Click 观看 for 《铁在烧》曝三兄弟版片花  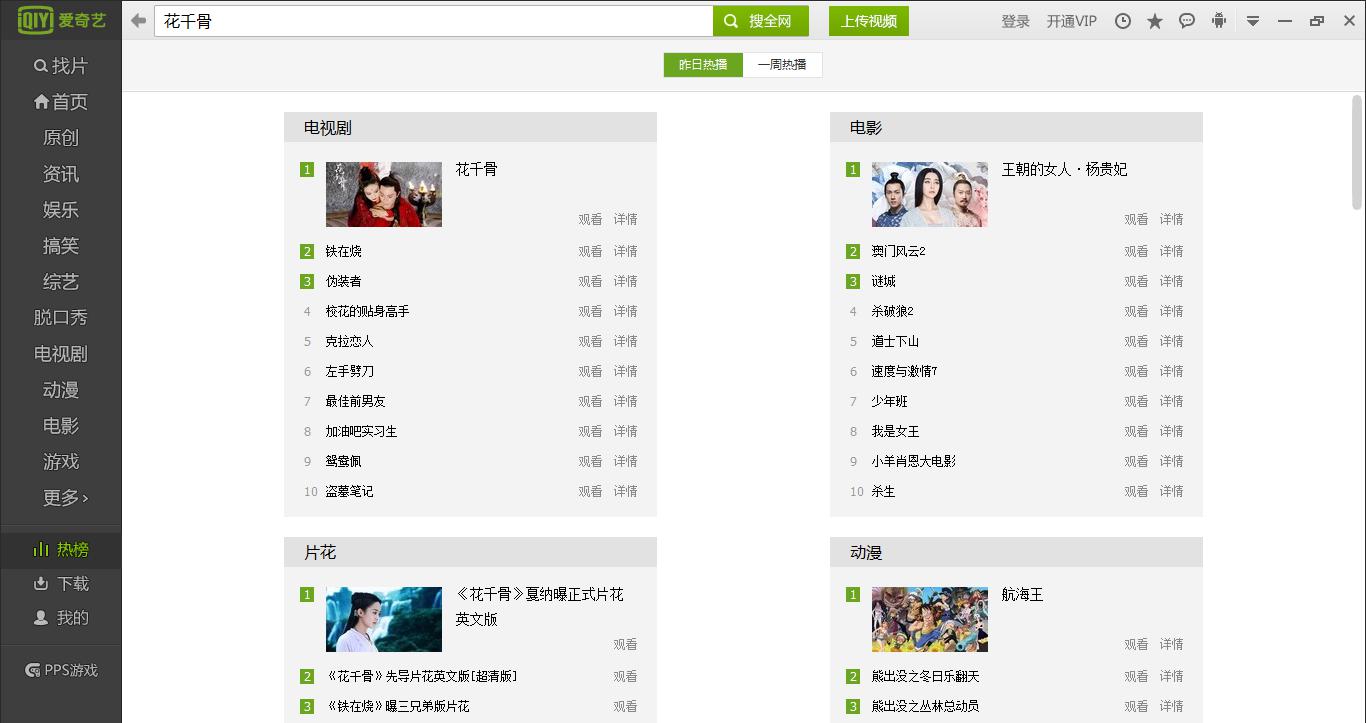(x=625, y=706)
